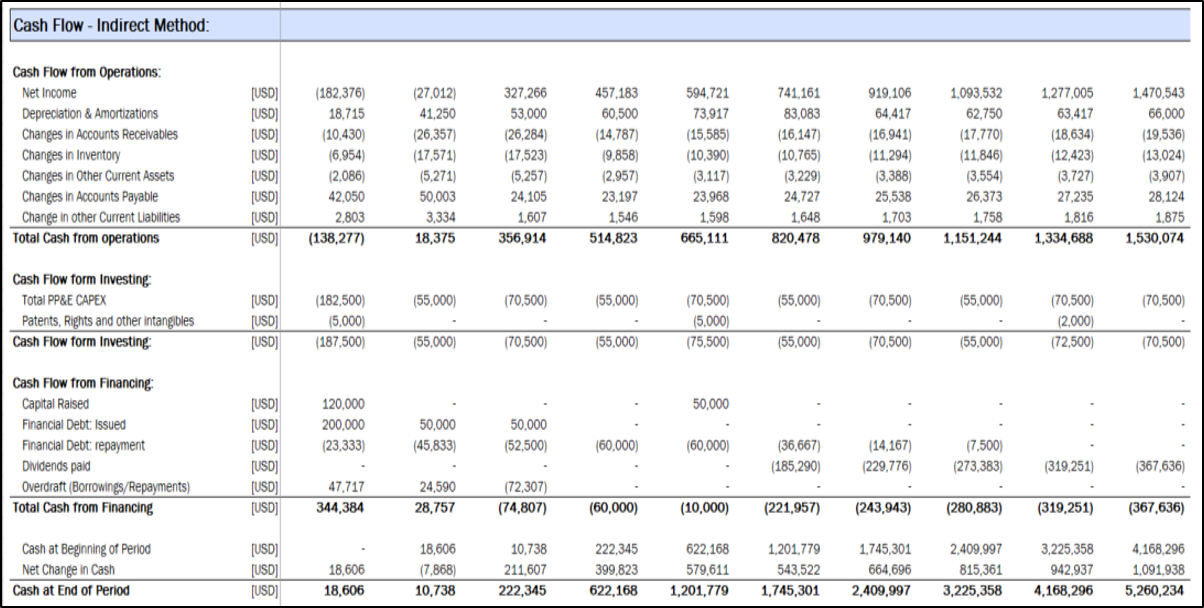Select Patents, Rights and other intangibles label
This screenshot has width=1204, height=608.
click(108, 321)
